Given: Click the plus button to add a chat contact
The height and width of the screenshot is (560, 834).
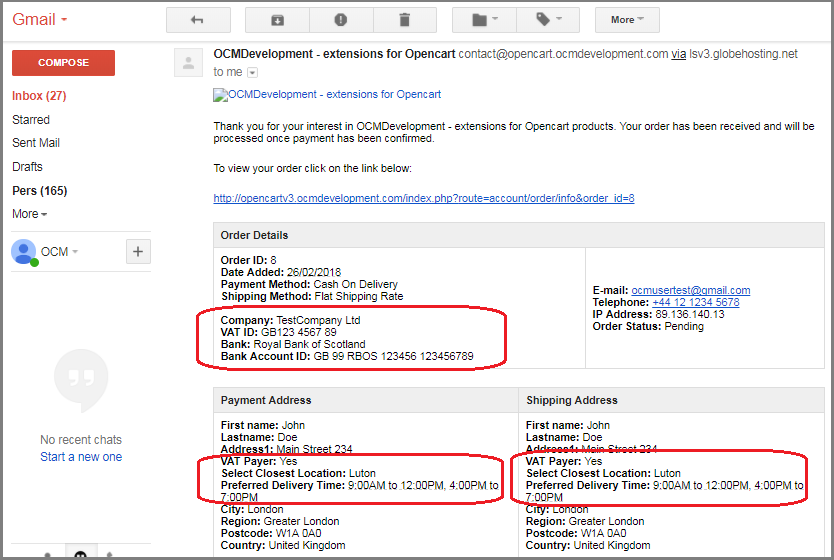Looking at the screenshot, I should coord(138,252).
